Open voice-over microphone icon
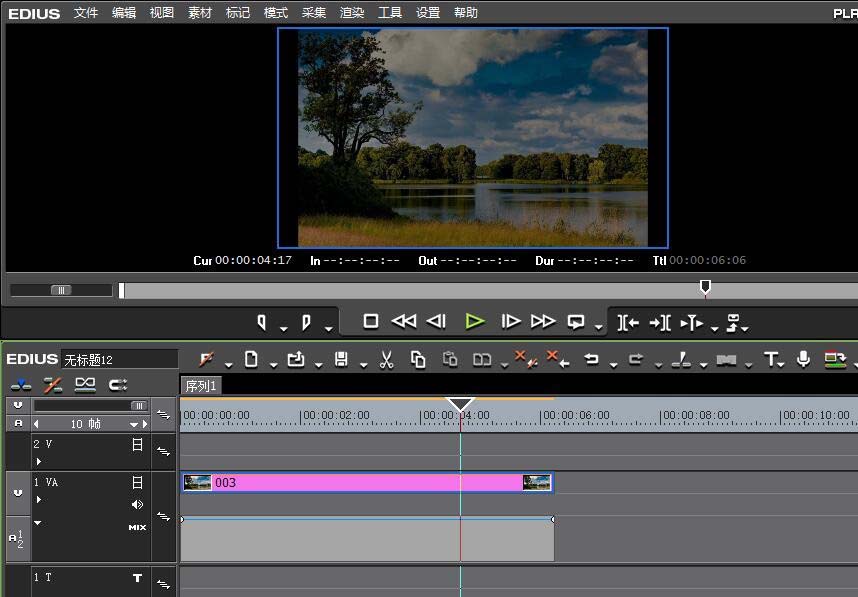 [x=803, y=360]
